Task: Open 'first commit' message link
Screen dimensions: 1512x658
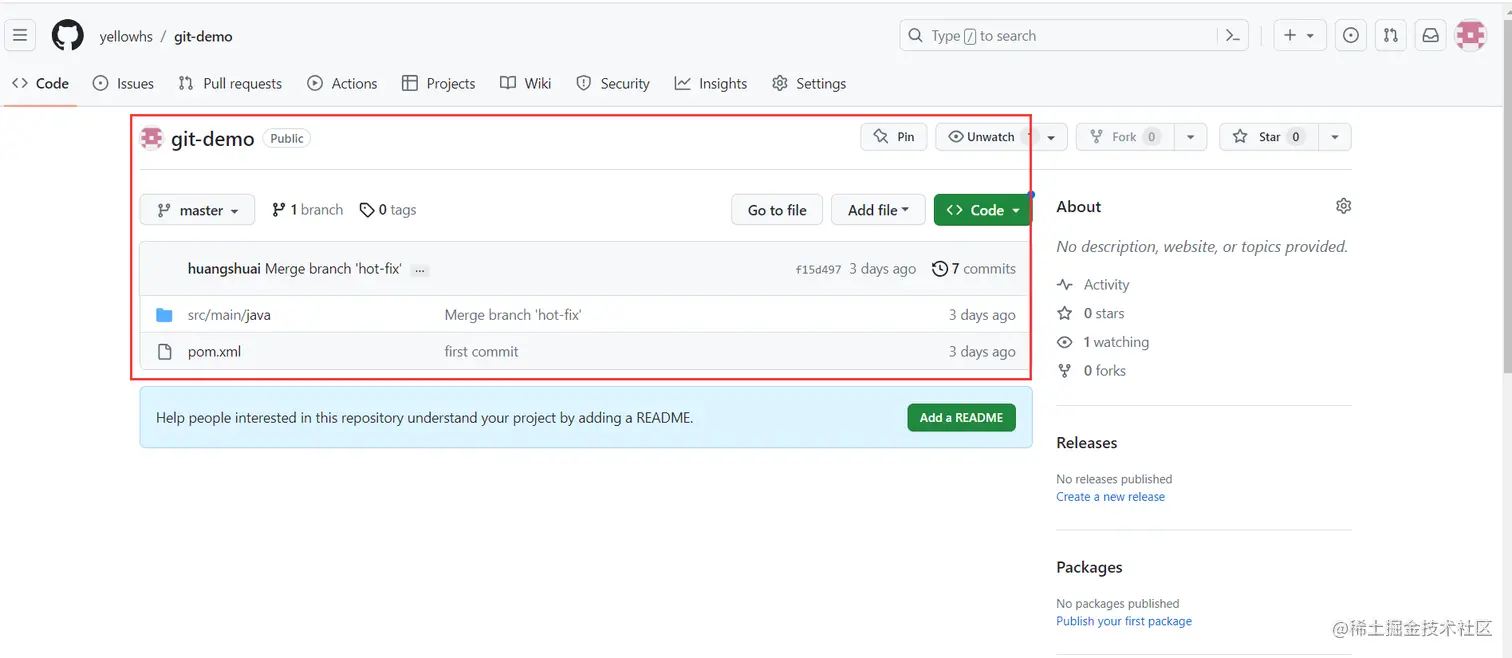Action: (x=481, y=352)
